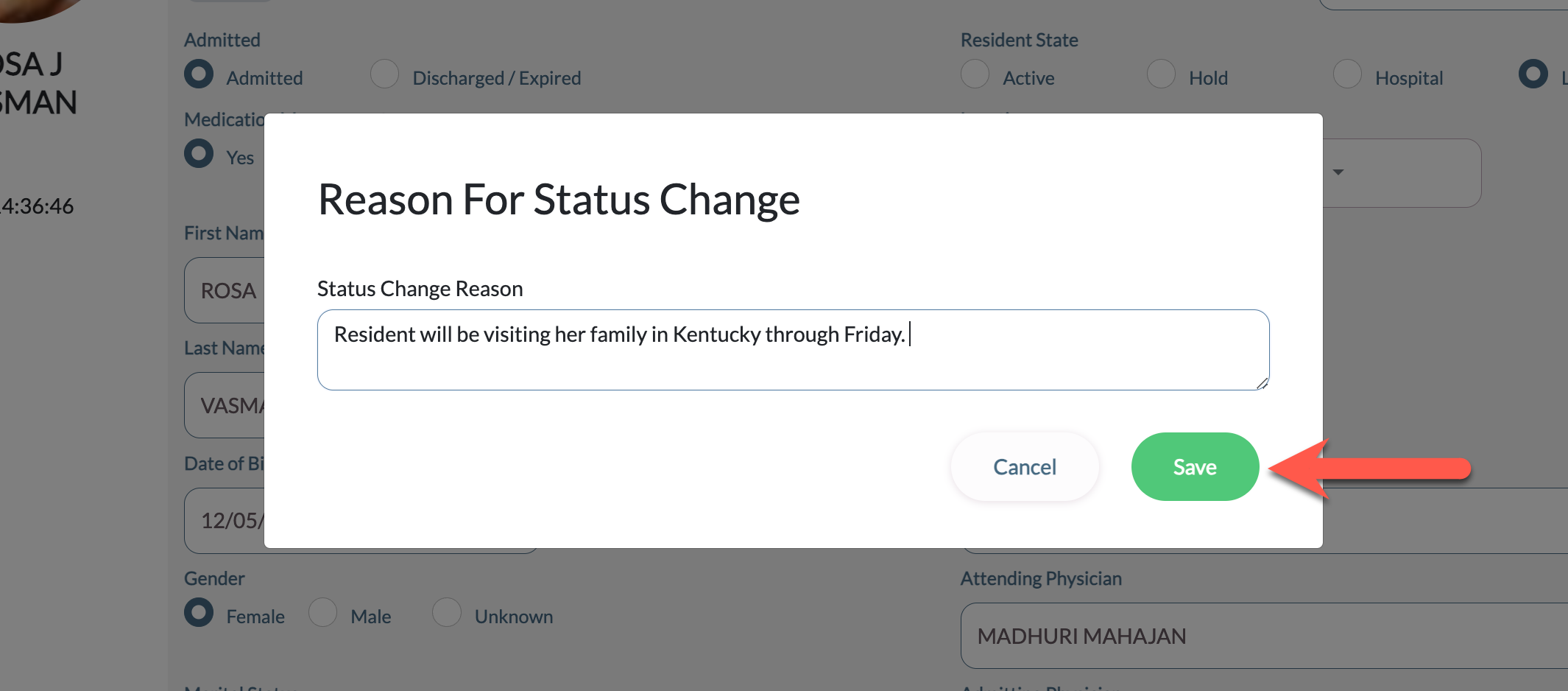Screen dimensions: 1568x691
Task: Set Resident State to Active
Action: tap(975, 74)
